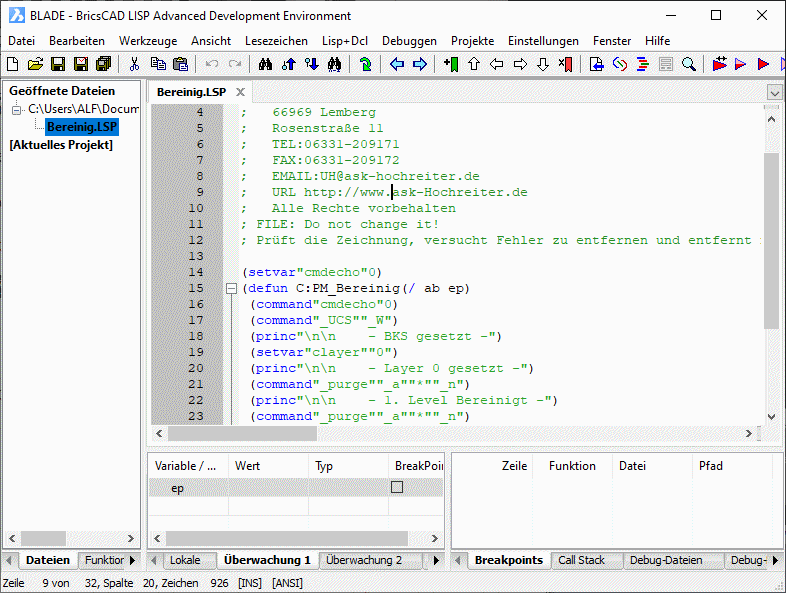Image resolution: width=786 pixels, height=593 pixels.
Task: Open Find in files binoculars icon
Action: [334, 64]
